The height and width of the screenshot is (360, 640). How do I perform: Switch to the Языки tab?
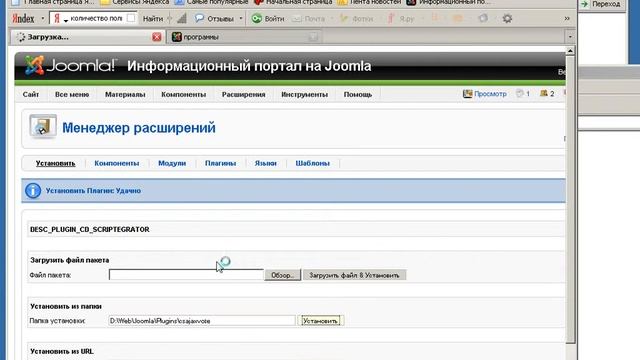point(265,163)
